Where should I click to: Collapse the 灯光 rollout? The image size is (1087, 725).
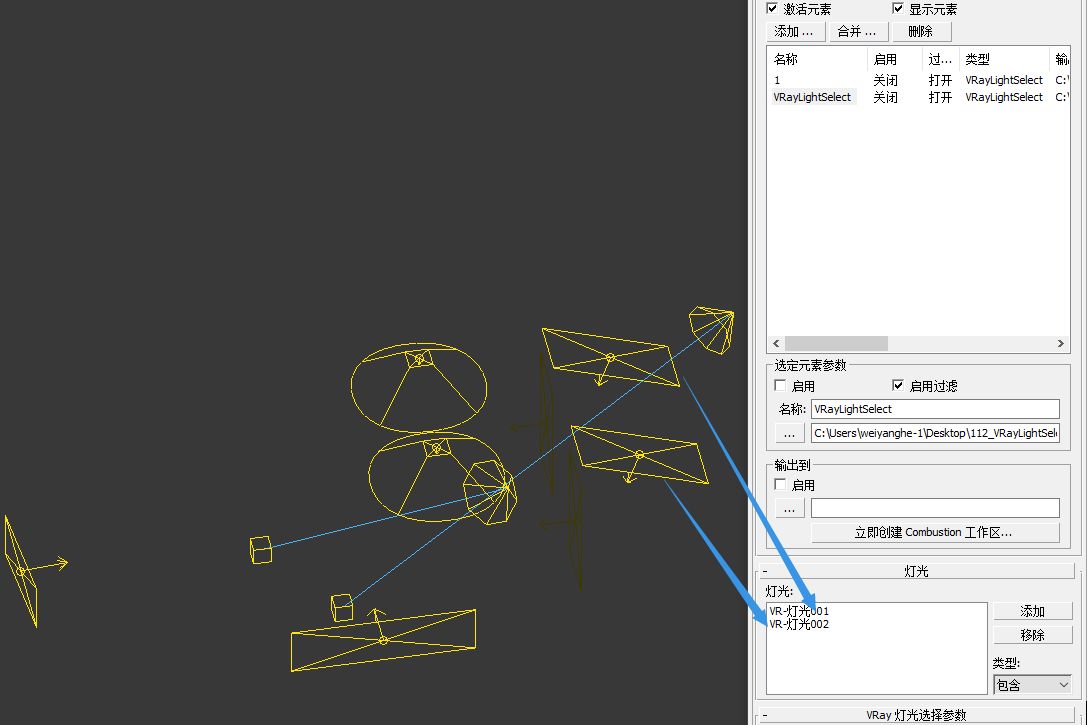coord(917,571)
